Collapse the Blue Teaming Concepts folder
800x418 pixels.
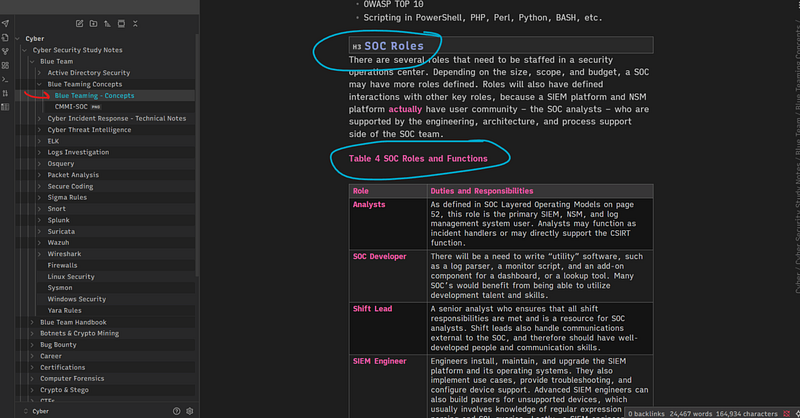[39, 84]
